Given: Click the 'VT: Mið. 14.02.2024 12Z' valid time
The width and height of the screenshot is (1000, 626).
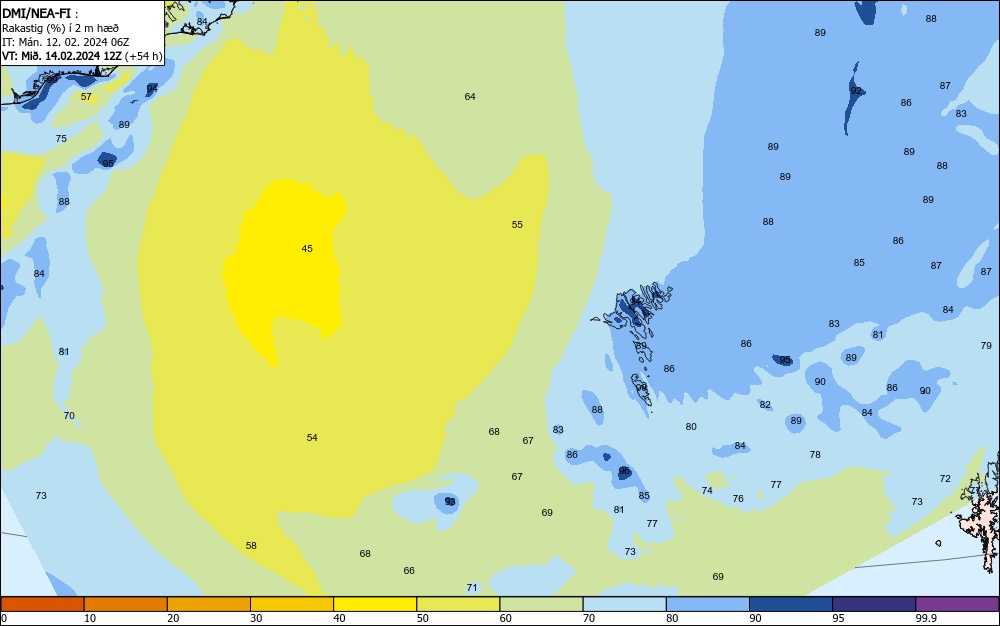Looking at the screenshot, I should [x=61, y=56].
